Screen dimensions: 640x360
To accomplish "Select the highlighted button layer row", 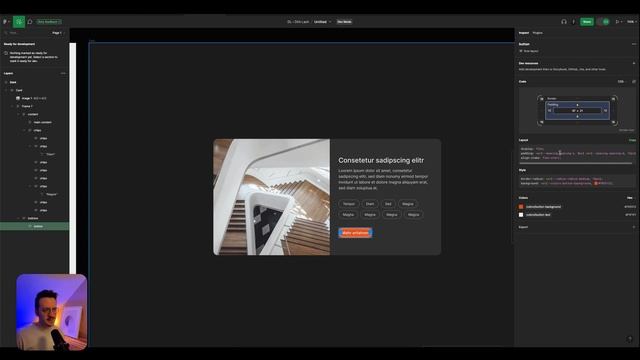I will pyautogui.click(x=34, y=226).
